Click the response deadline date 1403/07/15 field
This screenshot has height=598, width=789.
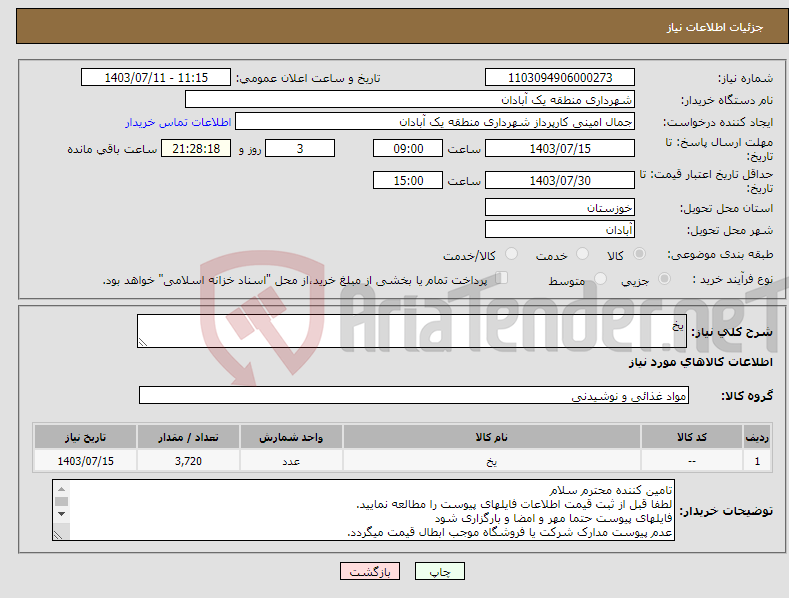[560, 148]
